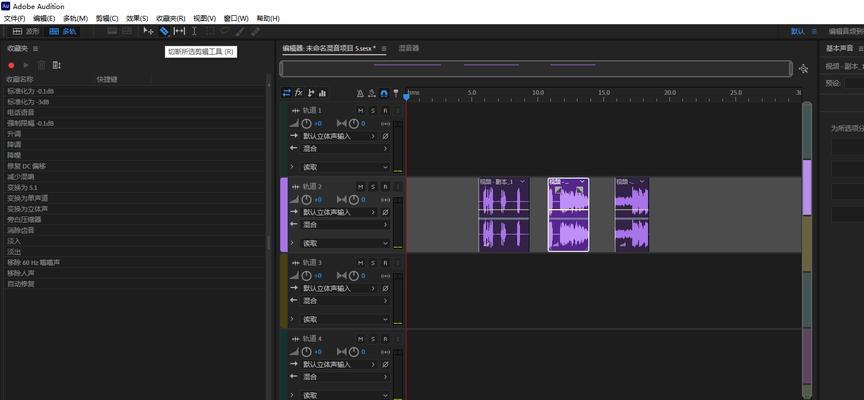Select the Razor selected clips tool
Image resolution: width=864 pixels, height=400 pixels.
(x=164, y=31)
